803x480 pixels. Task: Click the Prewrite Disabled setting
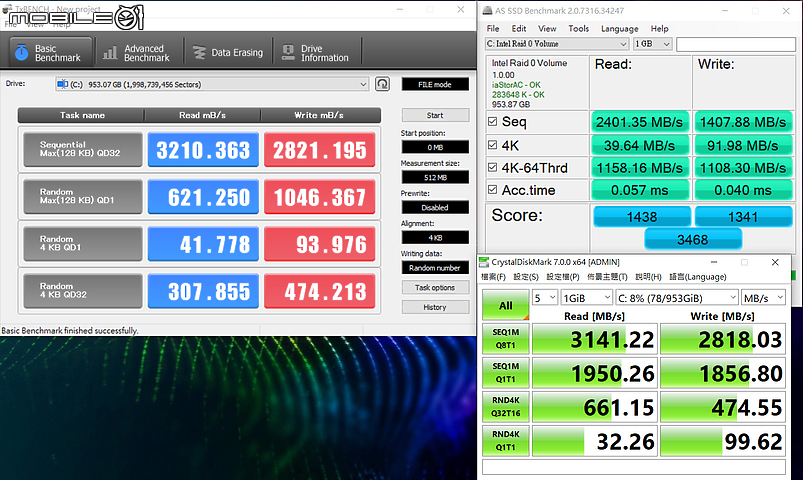point(435,207)
